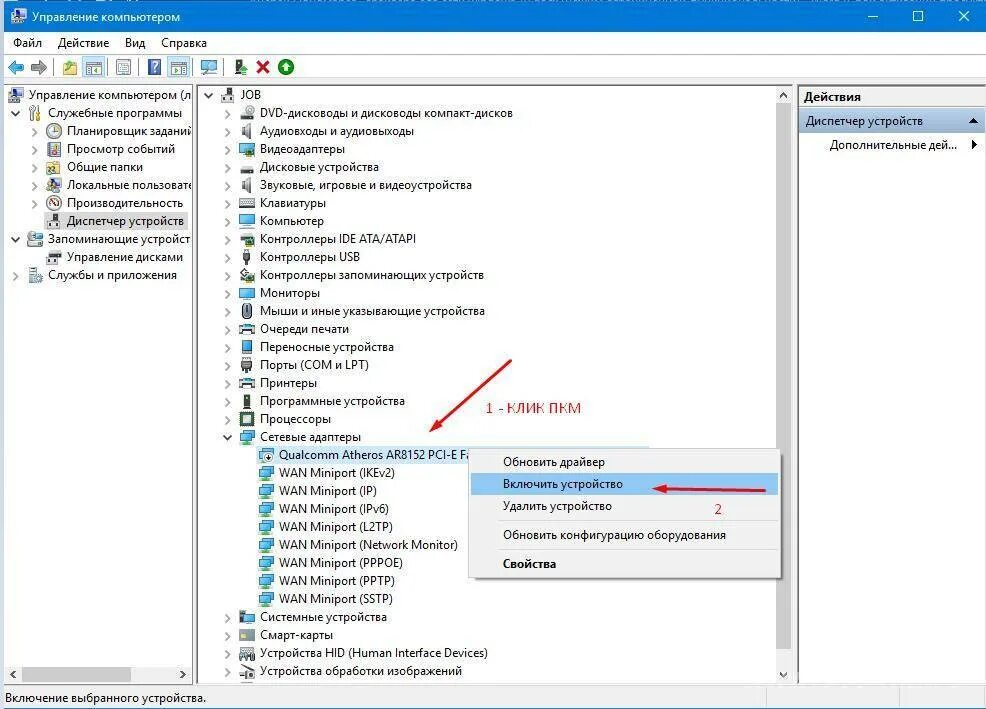This screenshot has height=709, width=986.
Task: Click the red X uninstall device icon
Action: click(263, 67)
